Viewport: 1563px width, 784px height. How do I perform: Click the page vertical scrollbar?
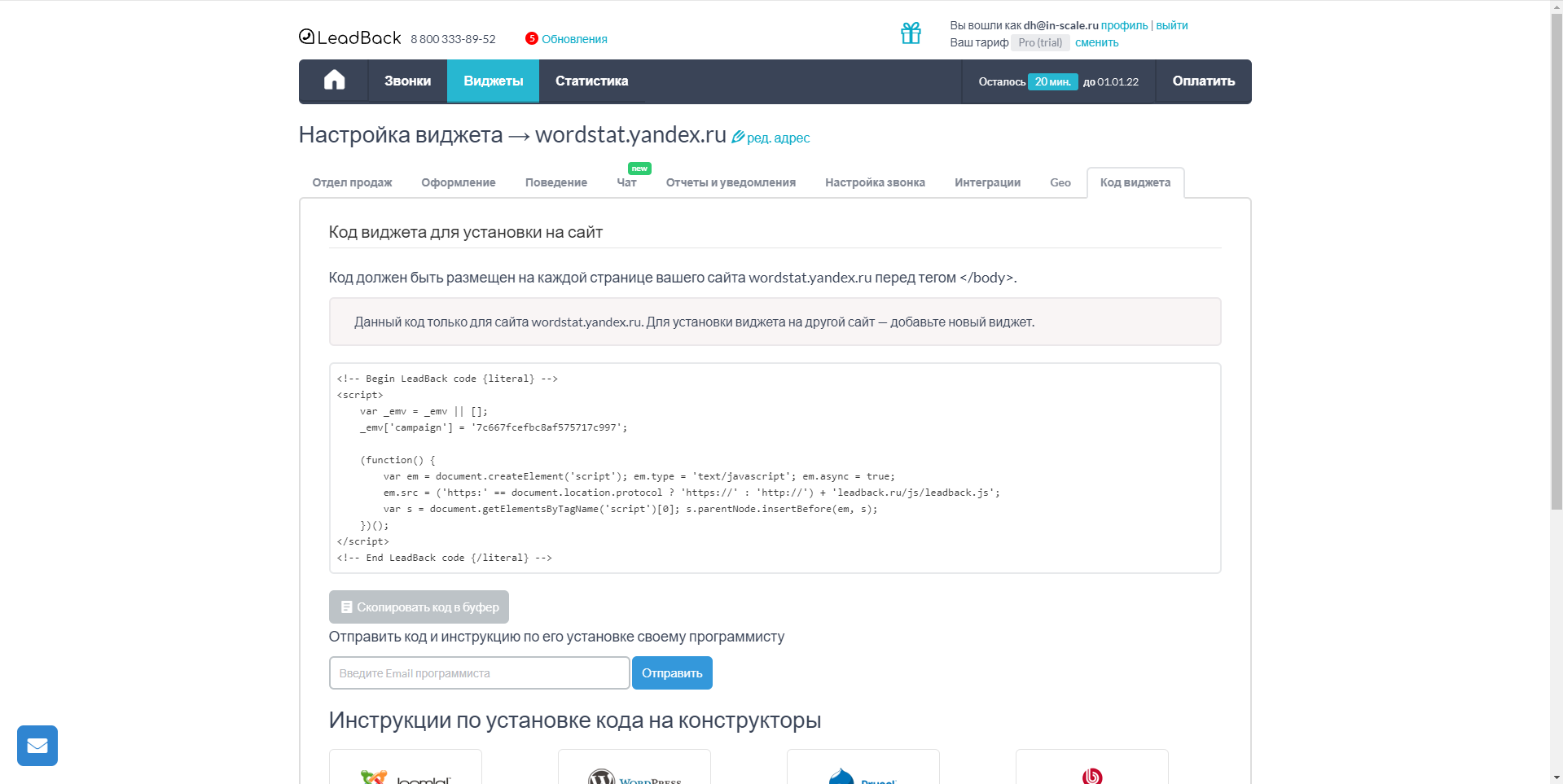(1556, 261)
